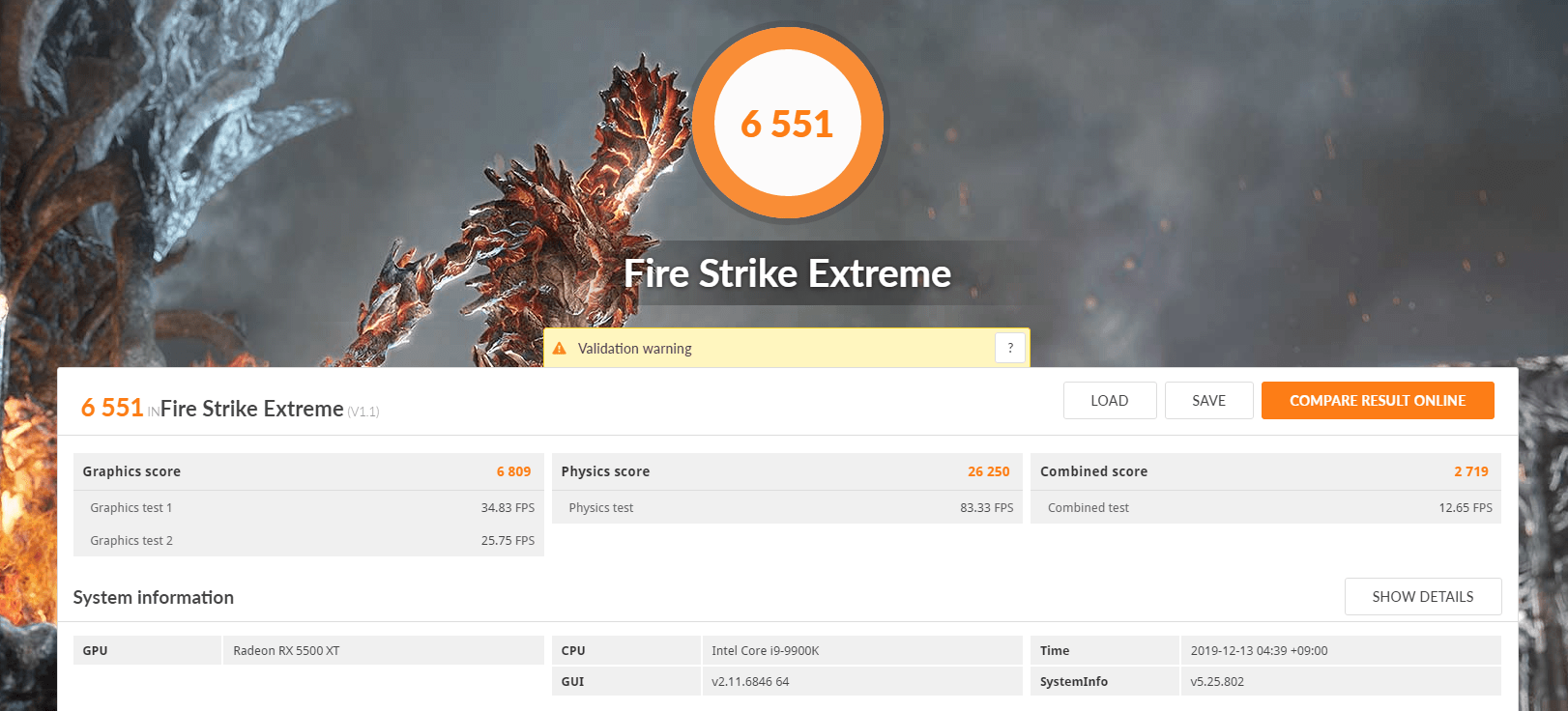This screenshot has width=1568, height=711.
Task: Click the v2.11.6846 64 version value
Action: tap(750, 681)
